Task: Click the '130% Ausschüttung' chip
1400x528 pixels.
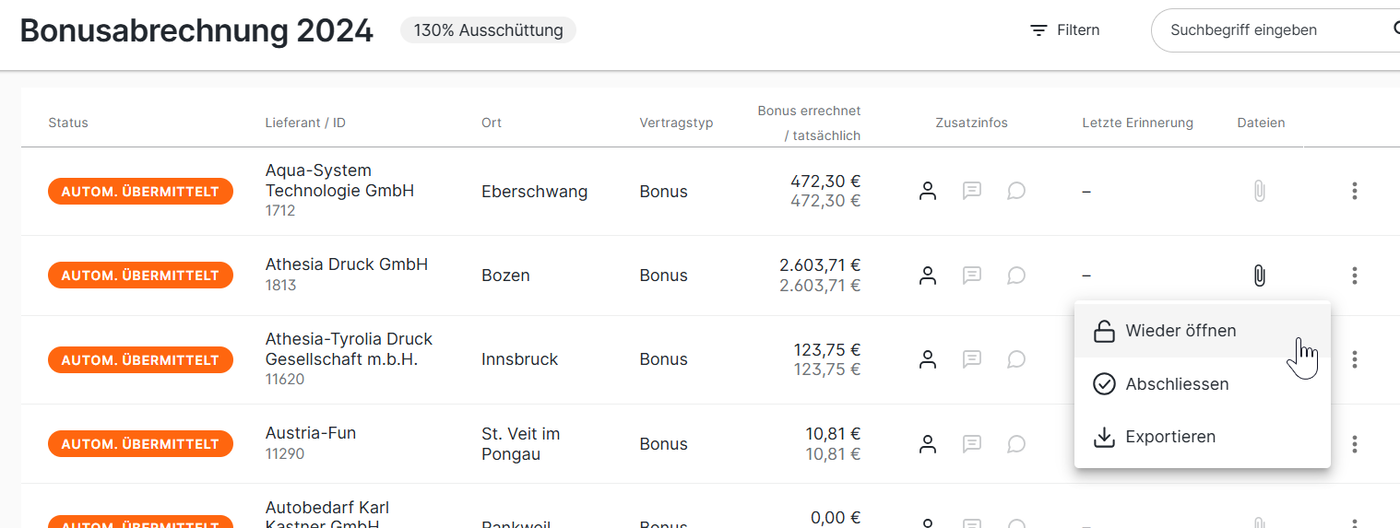Action: [x=488, y=31]
